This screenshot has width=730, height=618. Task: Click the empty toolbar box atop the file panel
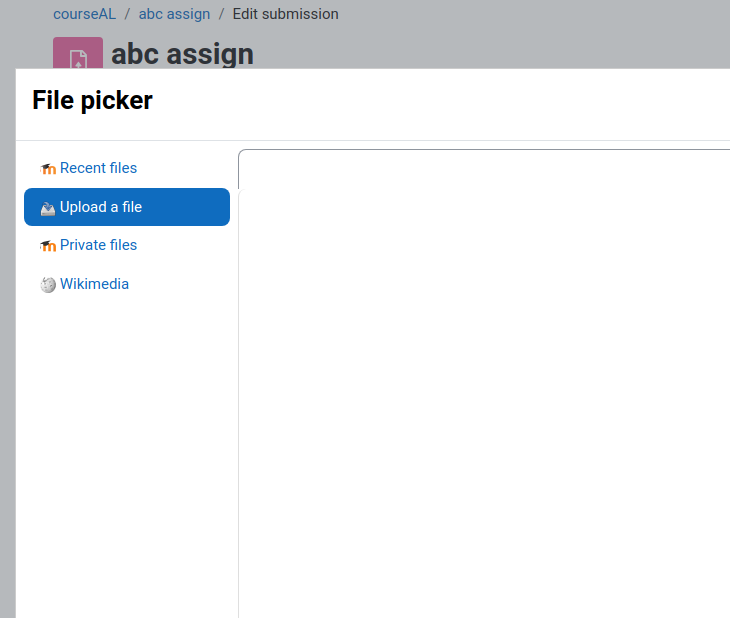[x=484, y=169]
